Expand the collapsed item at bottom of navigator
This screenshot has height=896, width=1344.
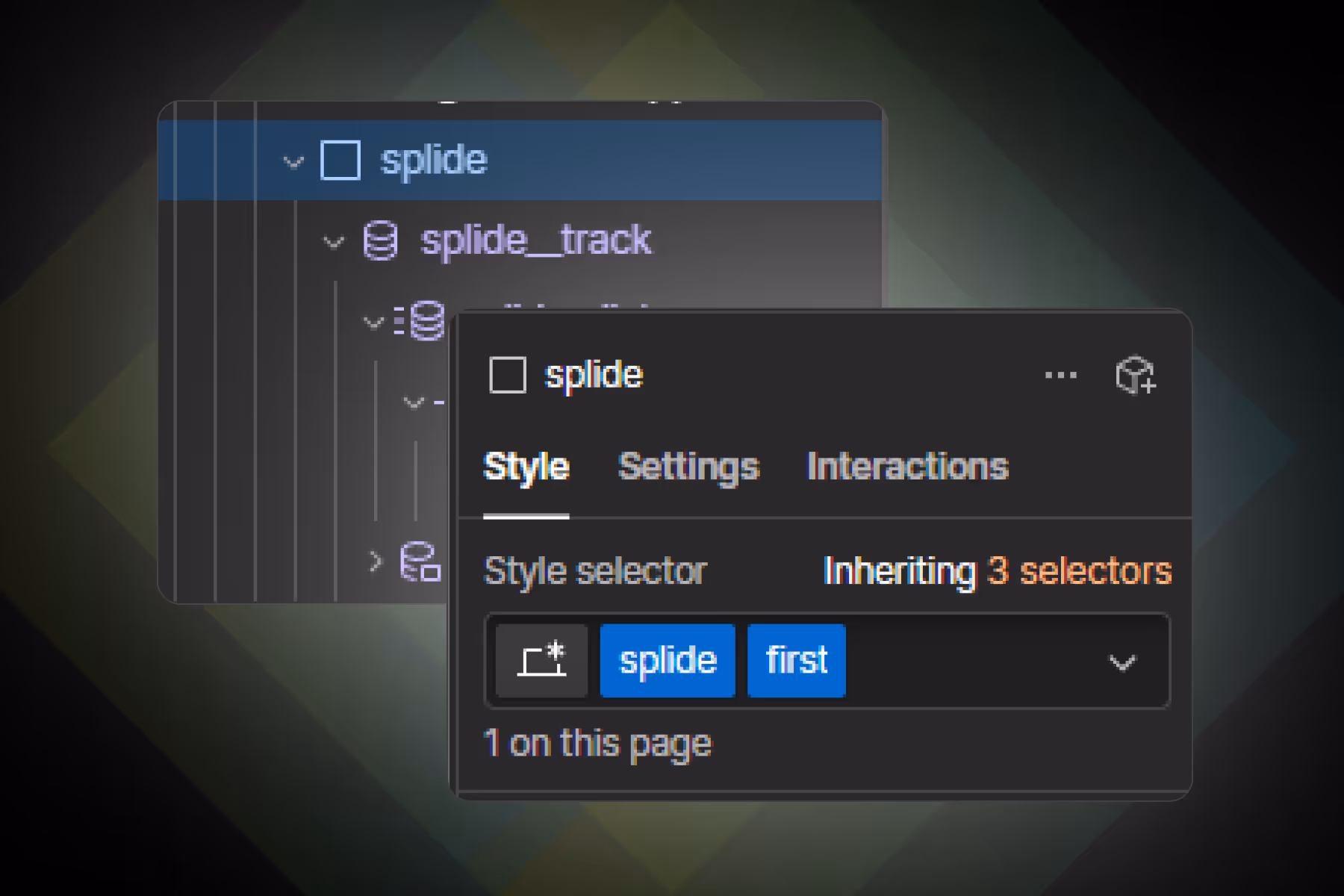point(376,561)
